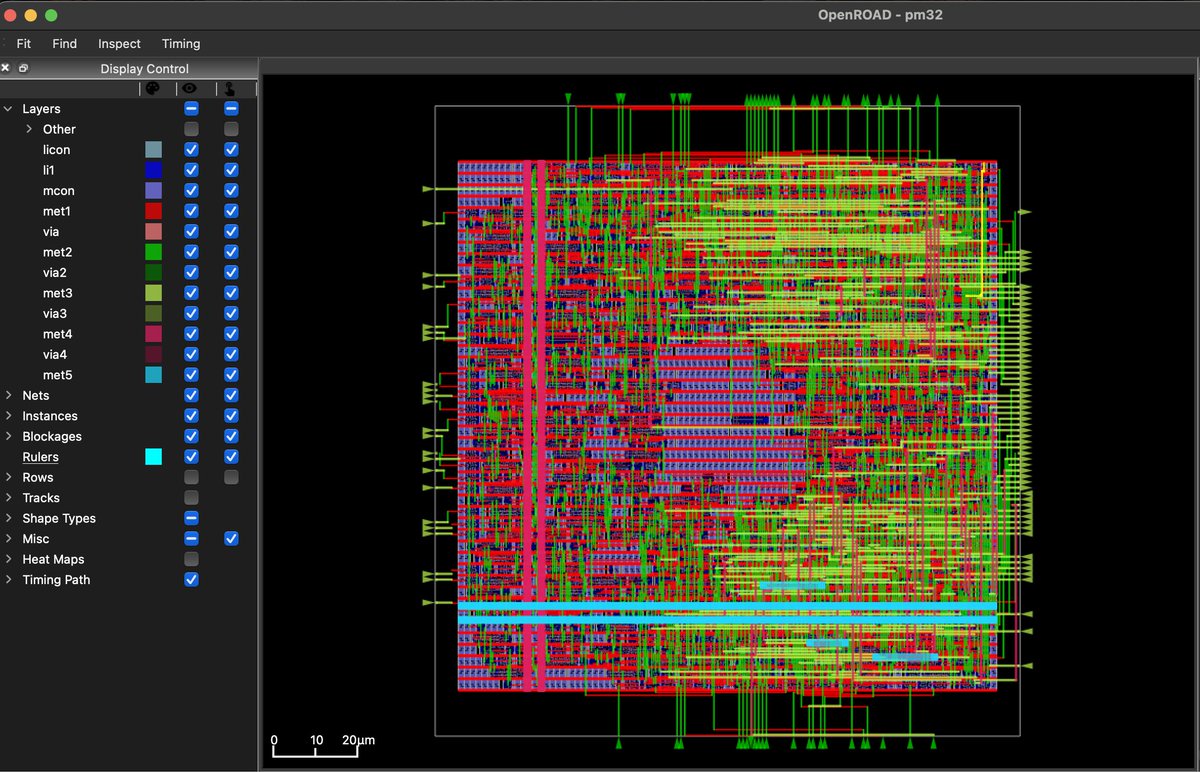
Task: Open the via layer color swatch
Action: click(x=153, y=232)
